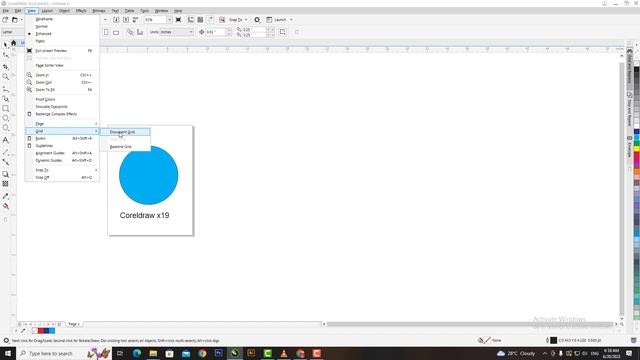
Task: Select the Connector tool in toolbox
Action: coord(6,162)
